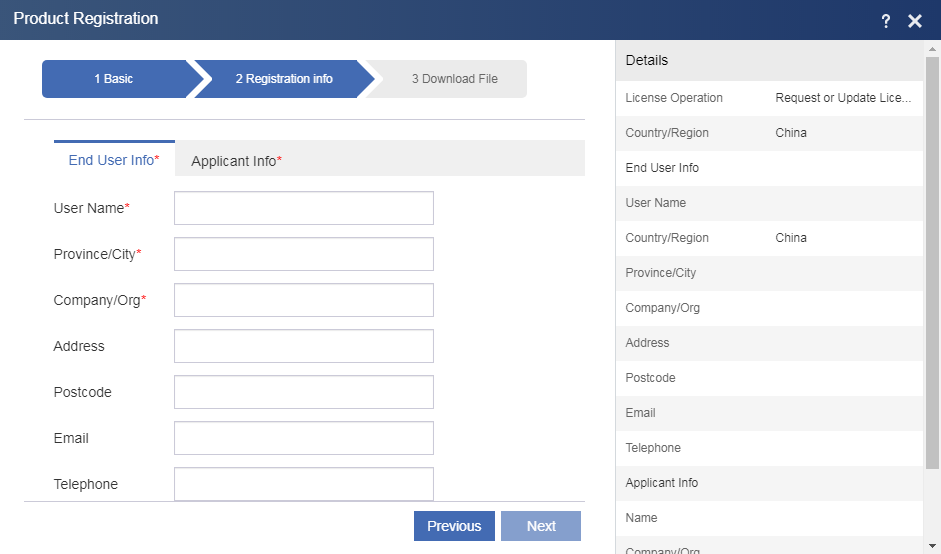Select the Company/Org text box
The width and height of the screenshot is (941, 554).
click(x=304, y=300)
